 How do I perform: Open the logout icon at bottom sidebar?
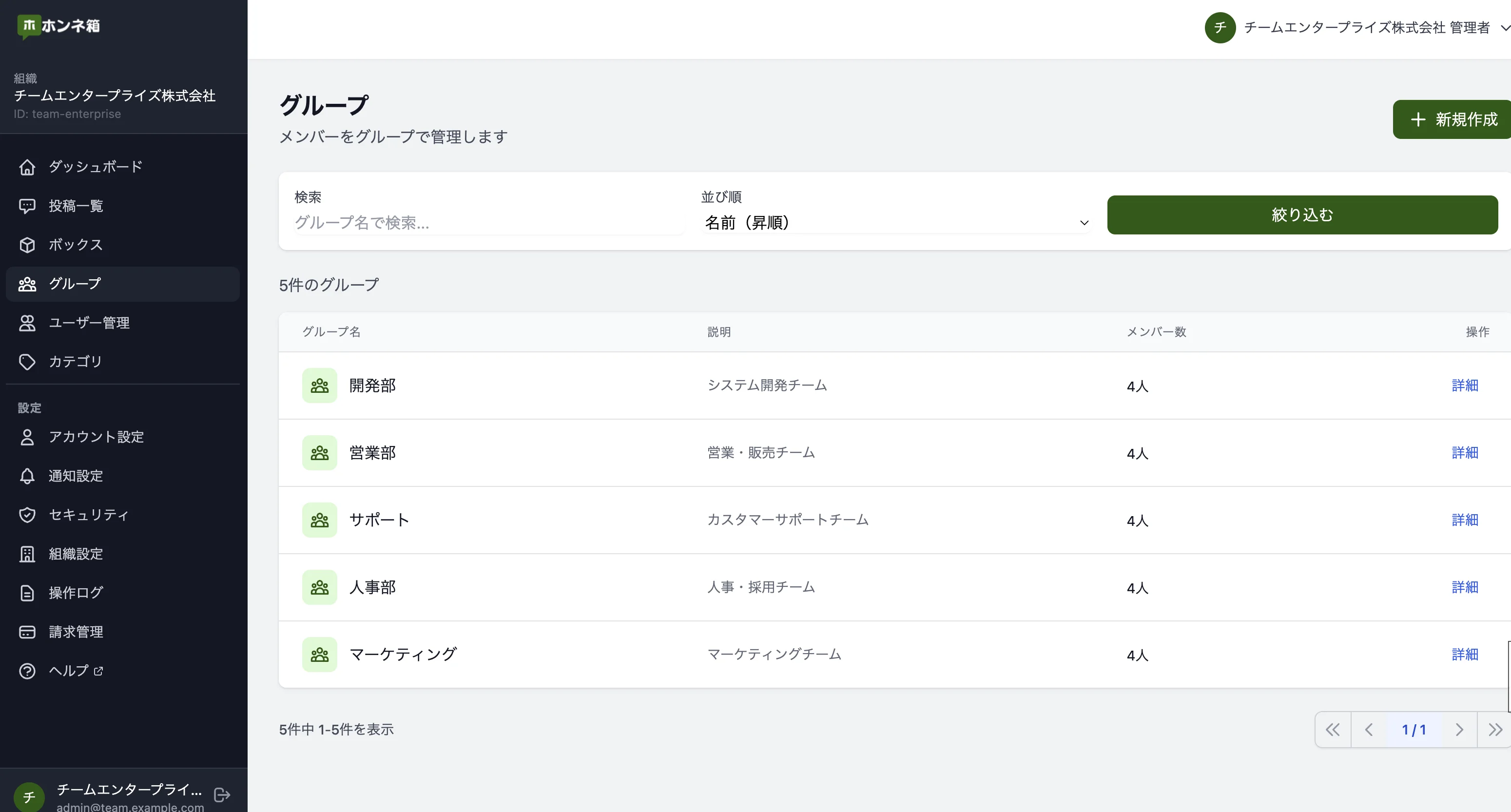(x=222, y=795)
